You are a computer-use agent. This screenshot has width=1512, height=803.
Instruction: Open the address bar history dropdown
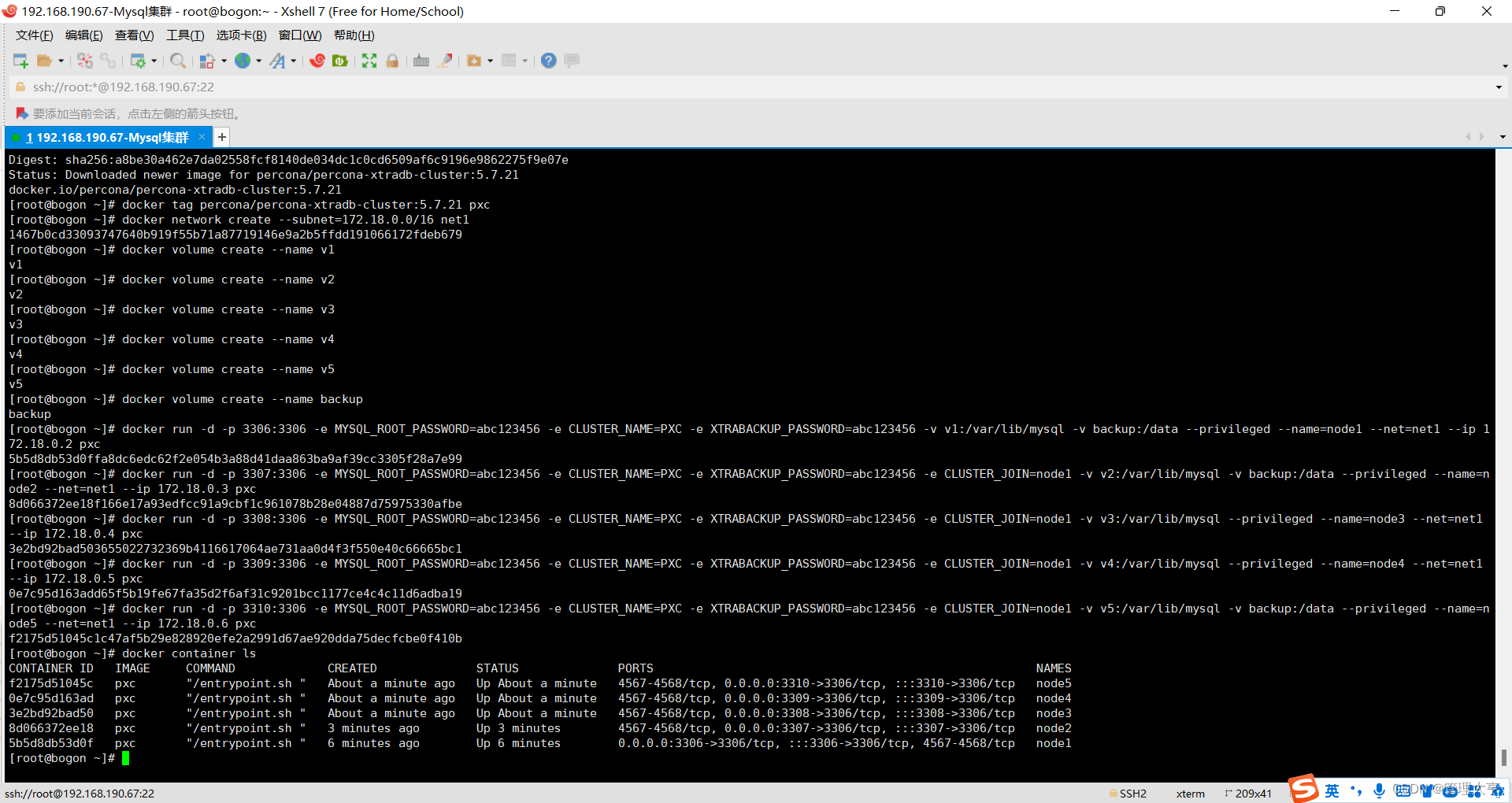point(1499,87)
